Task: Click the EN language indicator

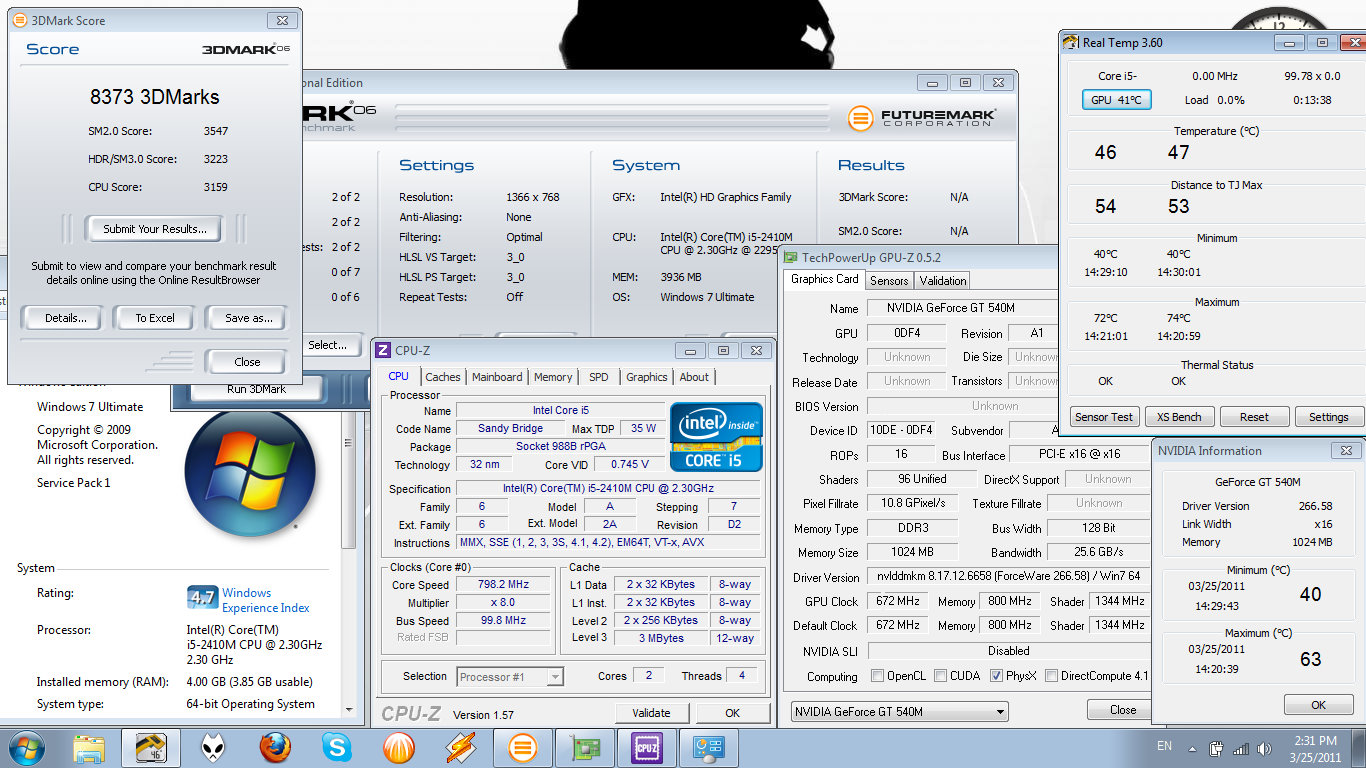Action: [1164, 746]
